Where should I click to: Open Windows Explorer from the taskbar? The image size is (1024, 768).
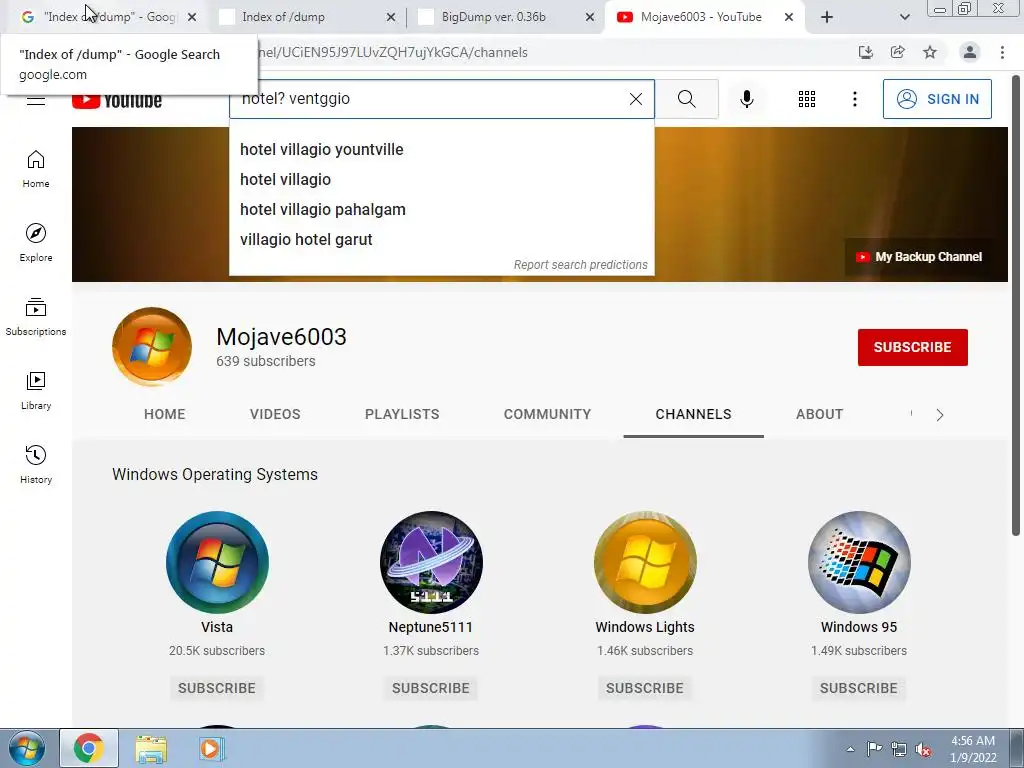151,749
